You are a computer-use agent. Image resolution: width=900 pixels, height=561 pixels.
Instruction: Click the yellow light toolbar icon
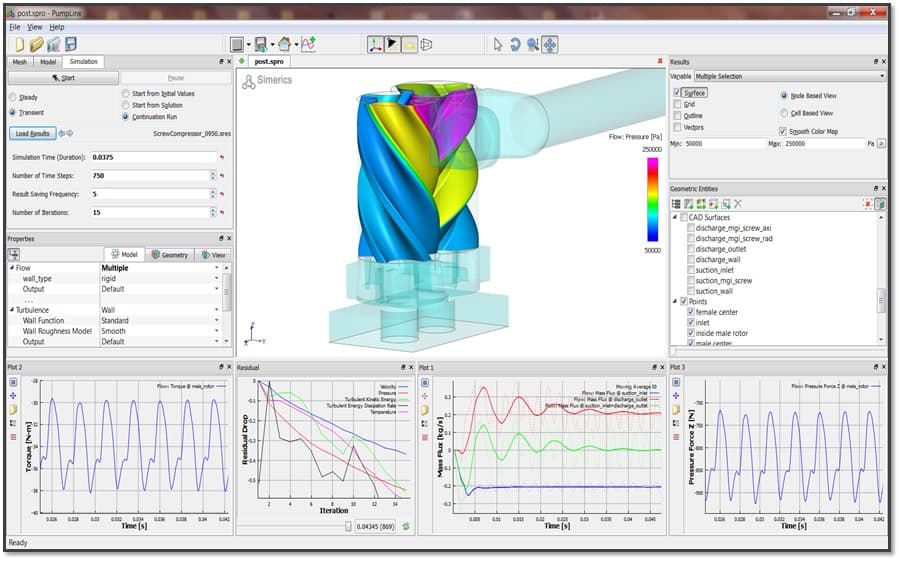pyautogui.click(x=409, y=44)
